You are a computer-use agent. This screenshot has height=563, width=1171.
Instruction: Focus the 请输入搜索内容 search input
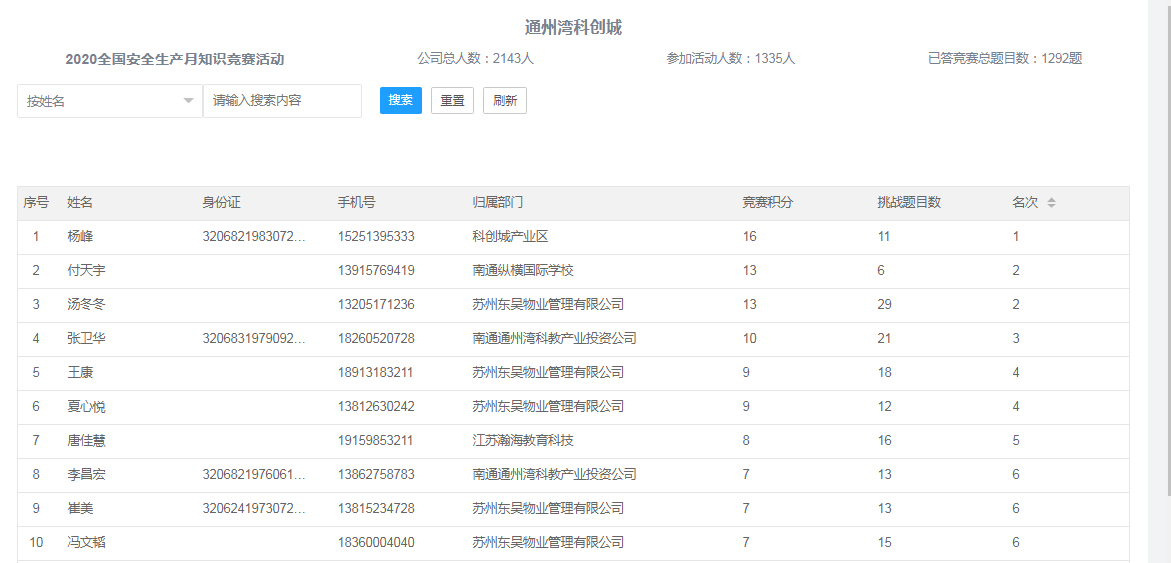(282, 101)
